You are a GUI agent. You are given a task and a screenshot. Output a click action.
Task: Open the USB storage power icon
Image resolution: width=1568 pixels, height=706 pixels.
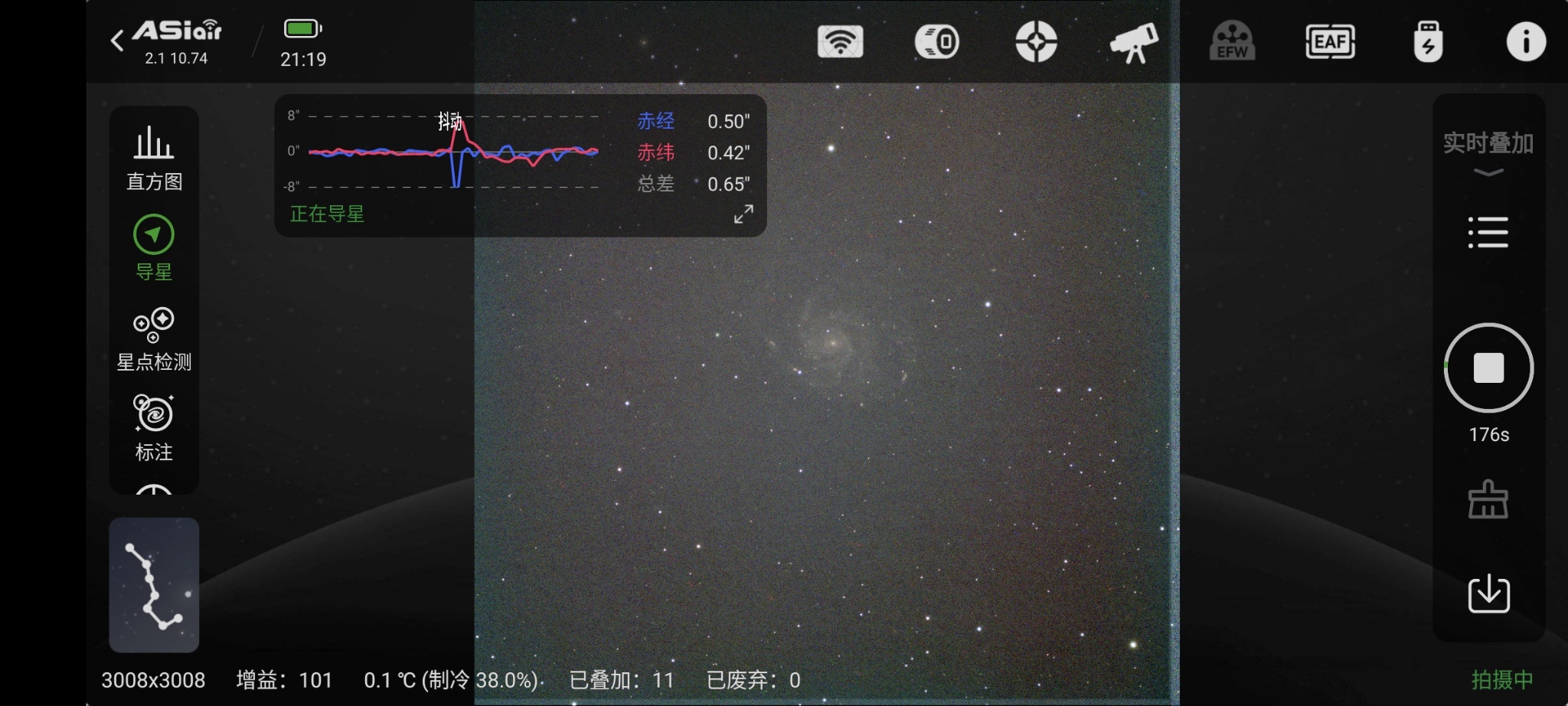tap(1428, 41)
